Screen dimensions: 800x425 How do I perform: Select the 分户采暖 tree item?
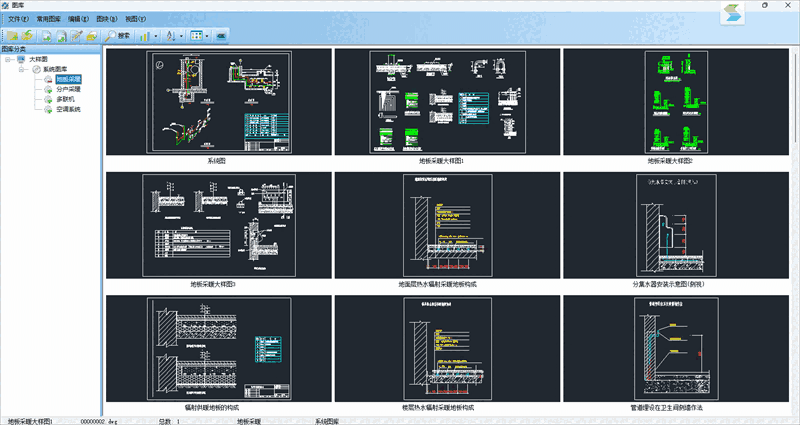[68, 89]
